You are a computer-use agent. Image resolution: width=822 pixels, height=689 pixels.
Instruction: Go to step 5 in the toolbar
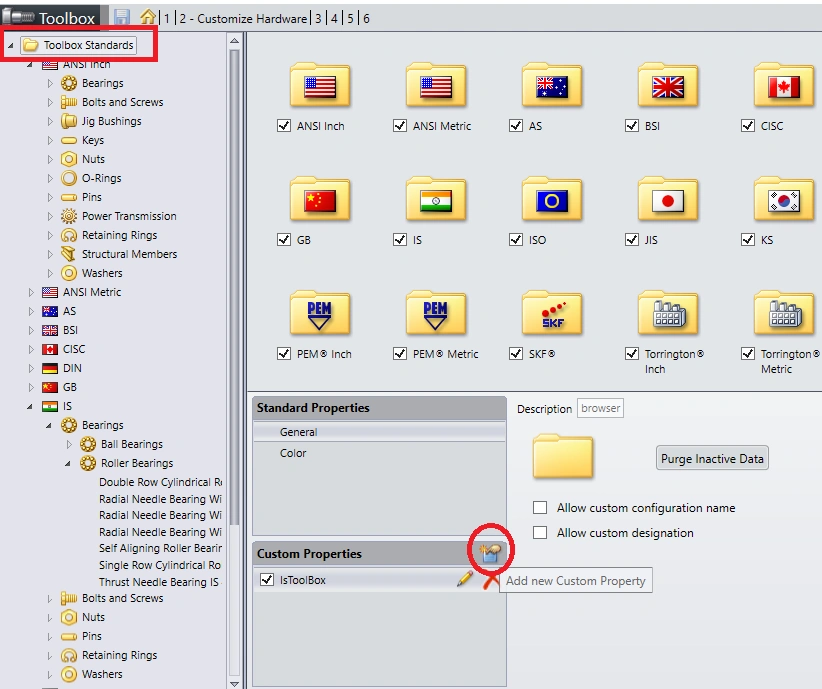[350, 18]
